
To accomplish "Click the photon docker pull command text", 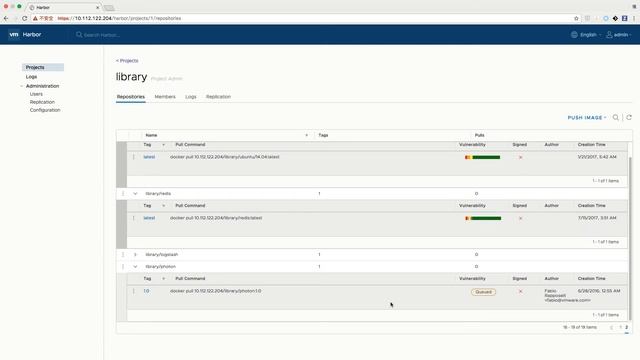I will 216,291.
